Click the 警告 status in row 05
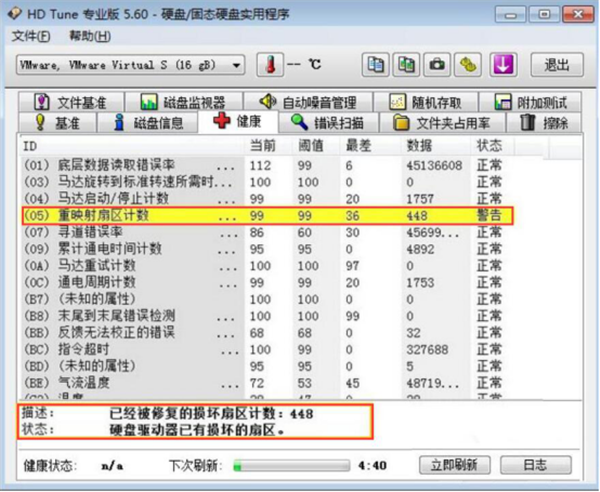600x492 pixels. 489,215
